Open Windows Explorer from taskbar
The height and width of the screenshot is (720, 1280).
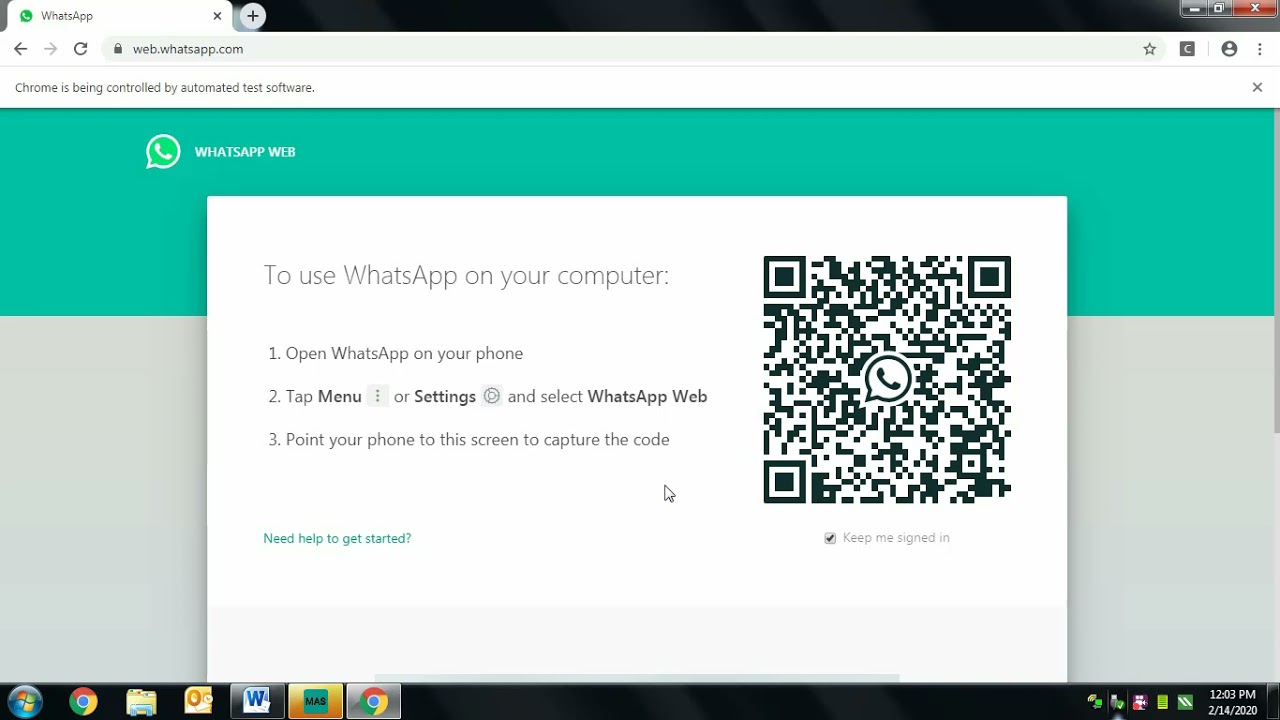[141, 702]
